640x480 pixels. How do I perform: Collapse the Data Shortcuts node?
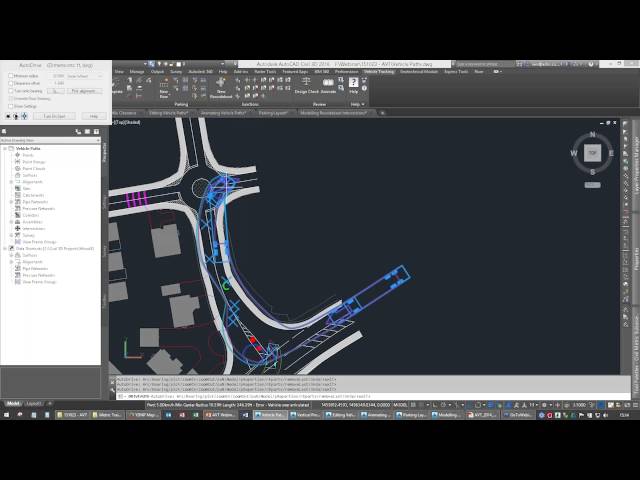(5, 248)
